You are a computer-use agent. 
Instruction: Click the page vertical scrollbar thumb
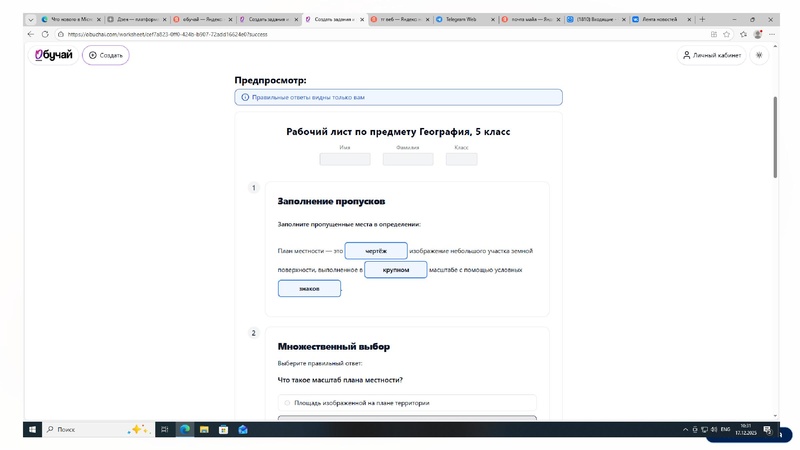(x=775, y=137)
